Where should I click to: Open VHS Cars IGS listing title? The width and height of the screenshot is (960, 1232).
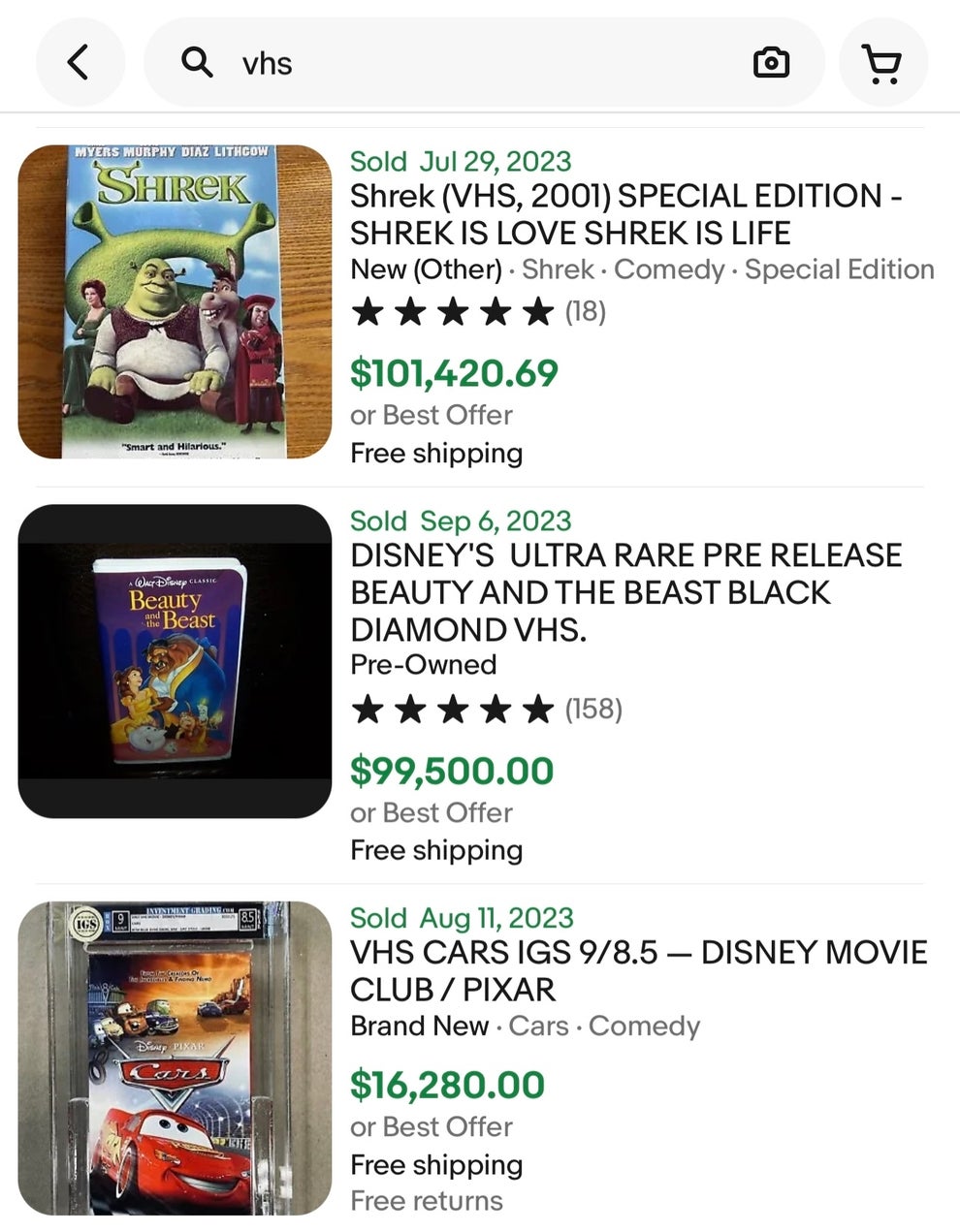tap(638, 970)
